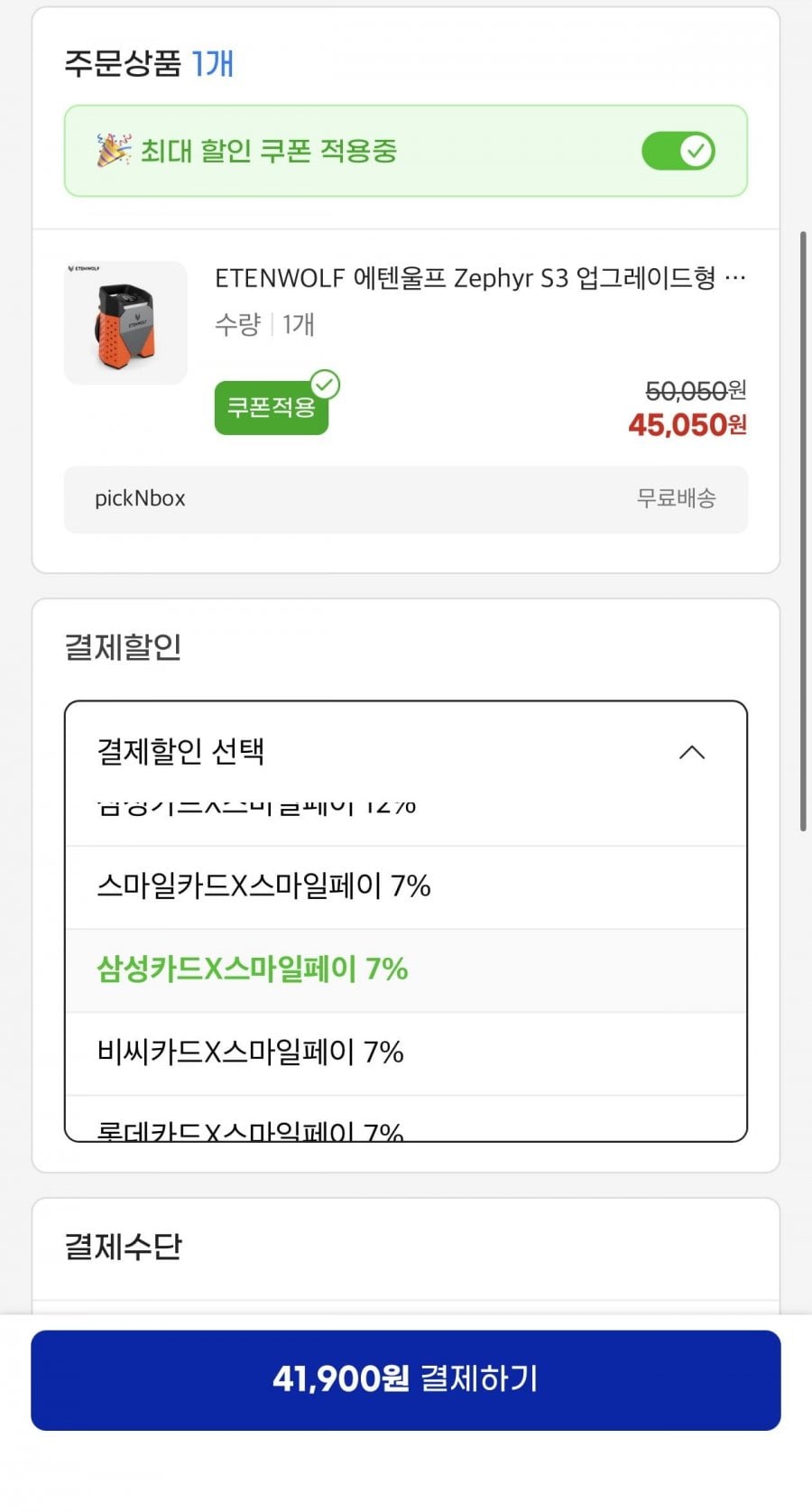812x1512 pixels.
Task: Turn off the 최대 할인 쿠폰 적용중 toggle
Action: 678,151
